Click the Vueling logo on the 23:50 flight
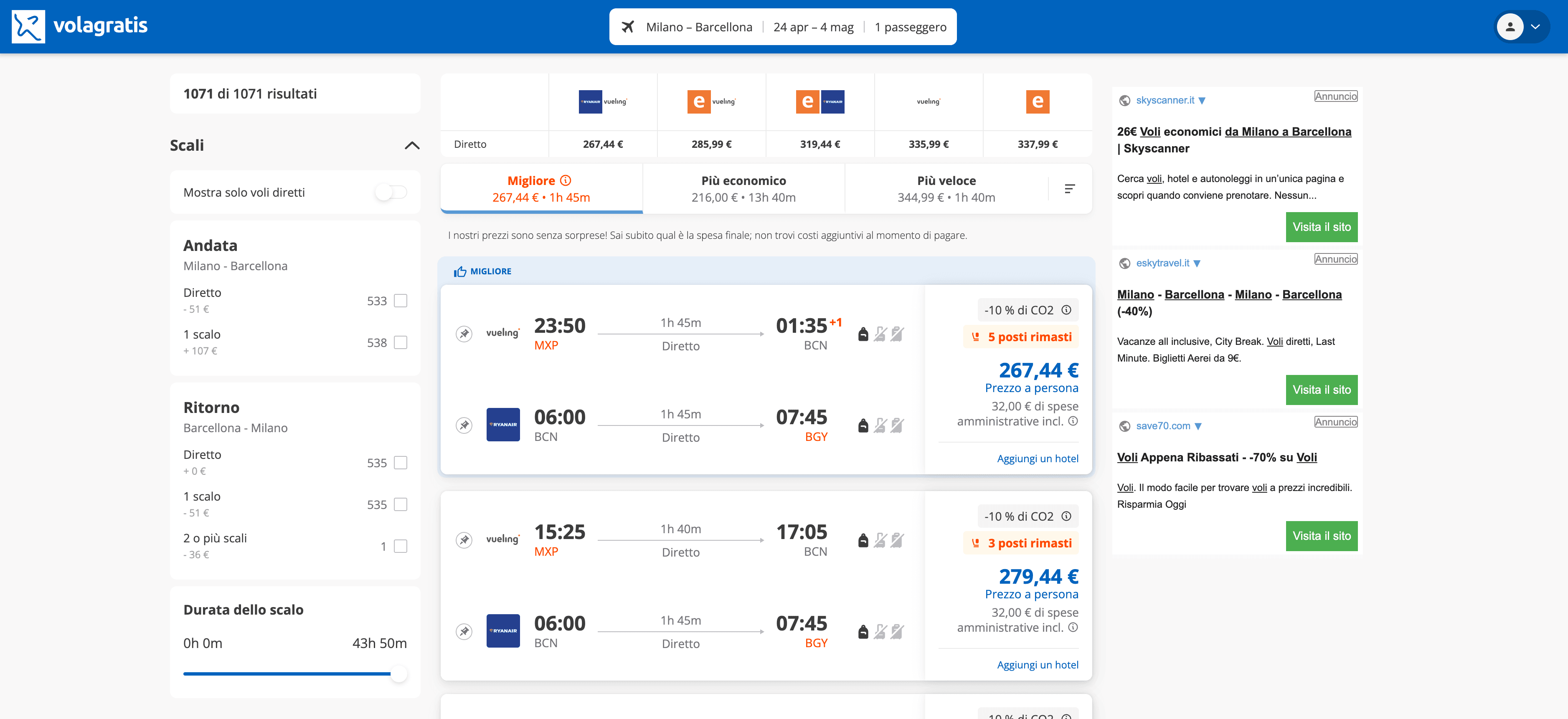 pyautogui.click(x=503, y=333)
